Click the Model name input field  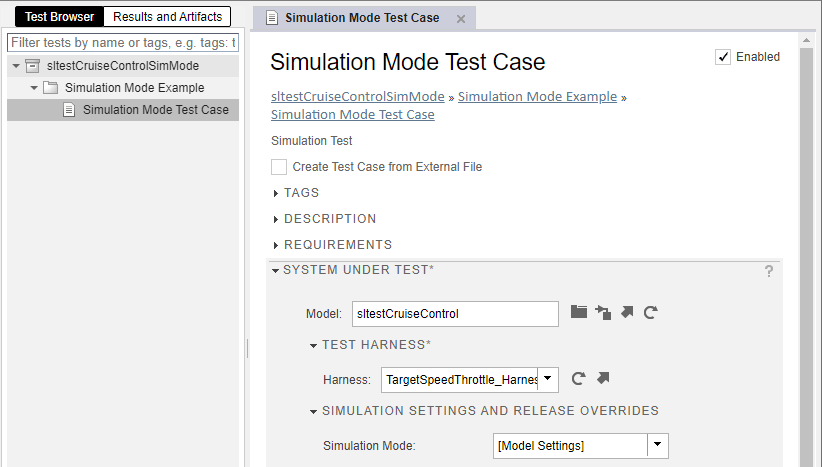(x=454, y=314)
